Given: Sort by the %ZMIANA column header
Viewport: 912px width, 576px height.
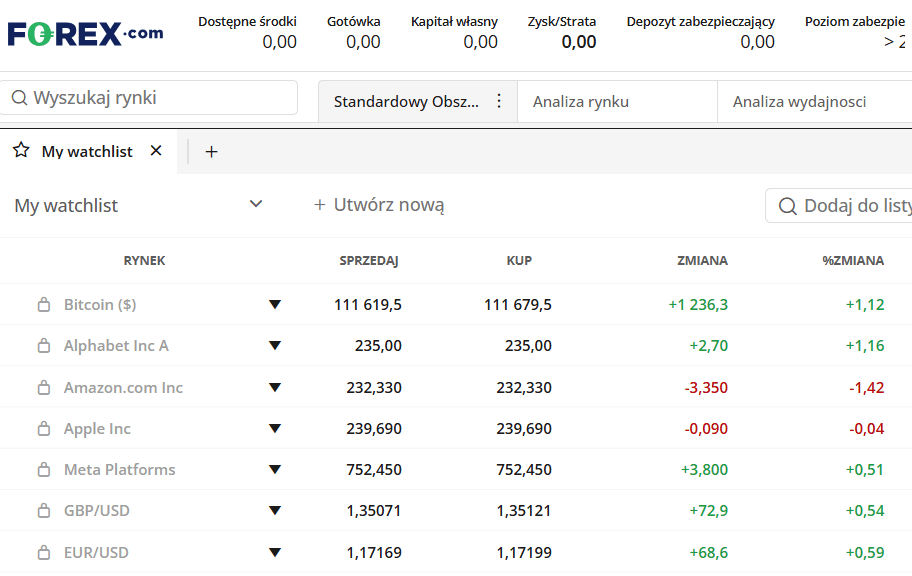Looking at the screenshot, I should tap(853, 261).
